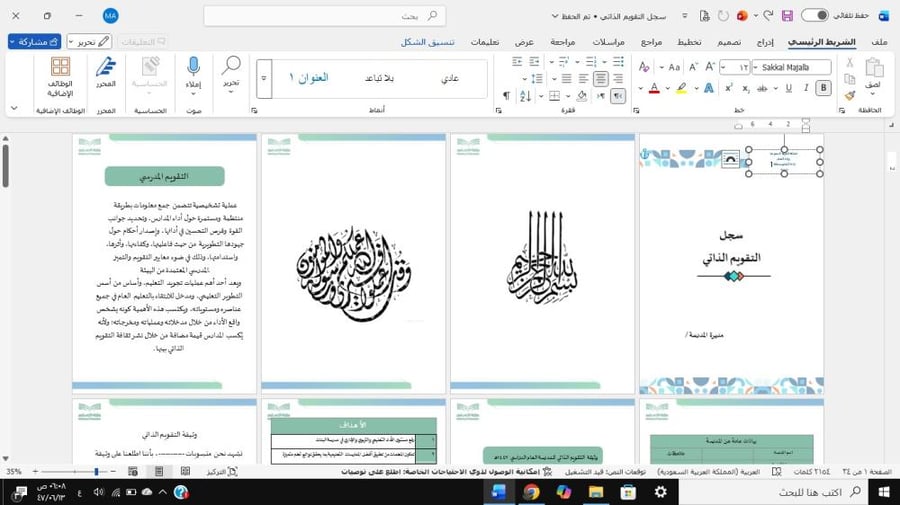Apply Superscript with the x² icon
This screenshot has height=505, width=900.
729,88
